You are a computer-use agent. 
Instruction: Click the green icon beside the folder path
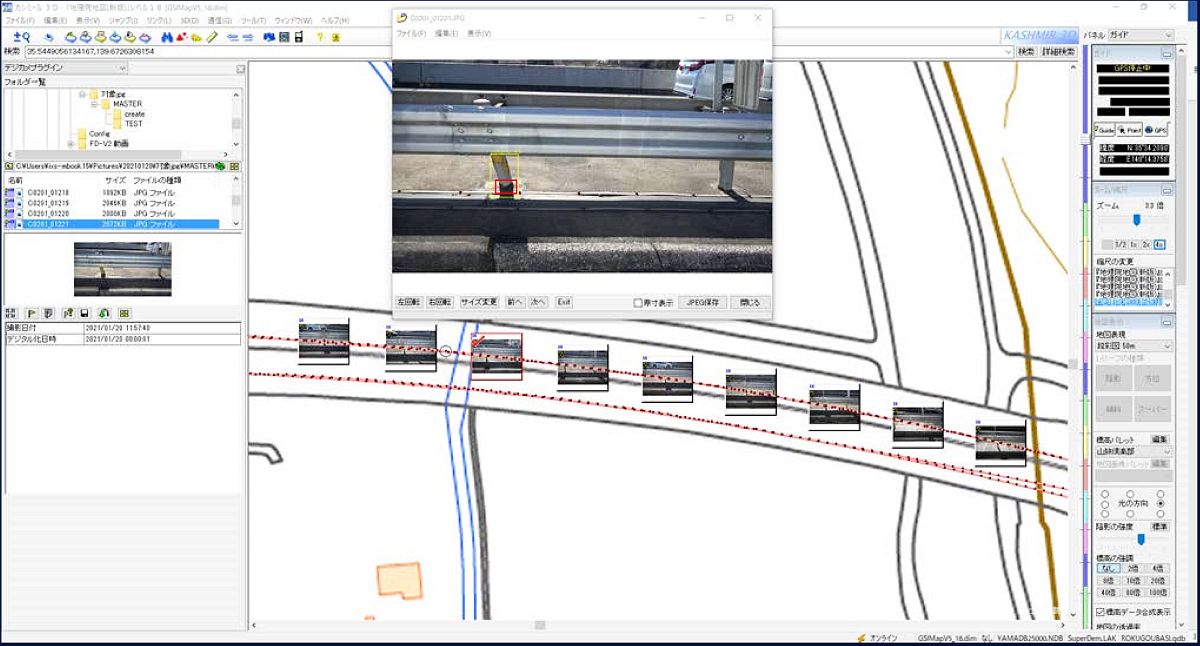coord(220,167)
